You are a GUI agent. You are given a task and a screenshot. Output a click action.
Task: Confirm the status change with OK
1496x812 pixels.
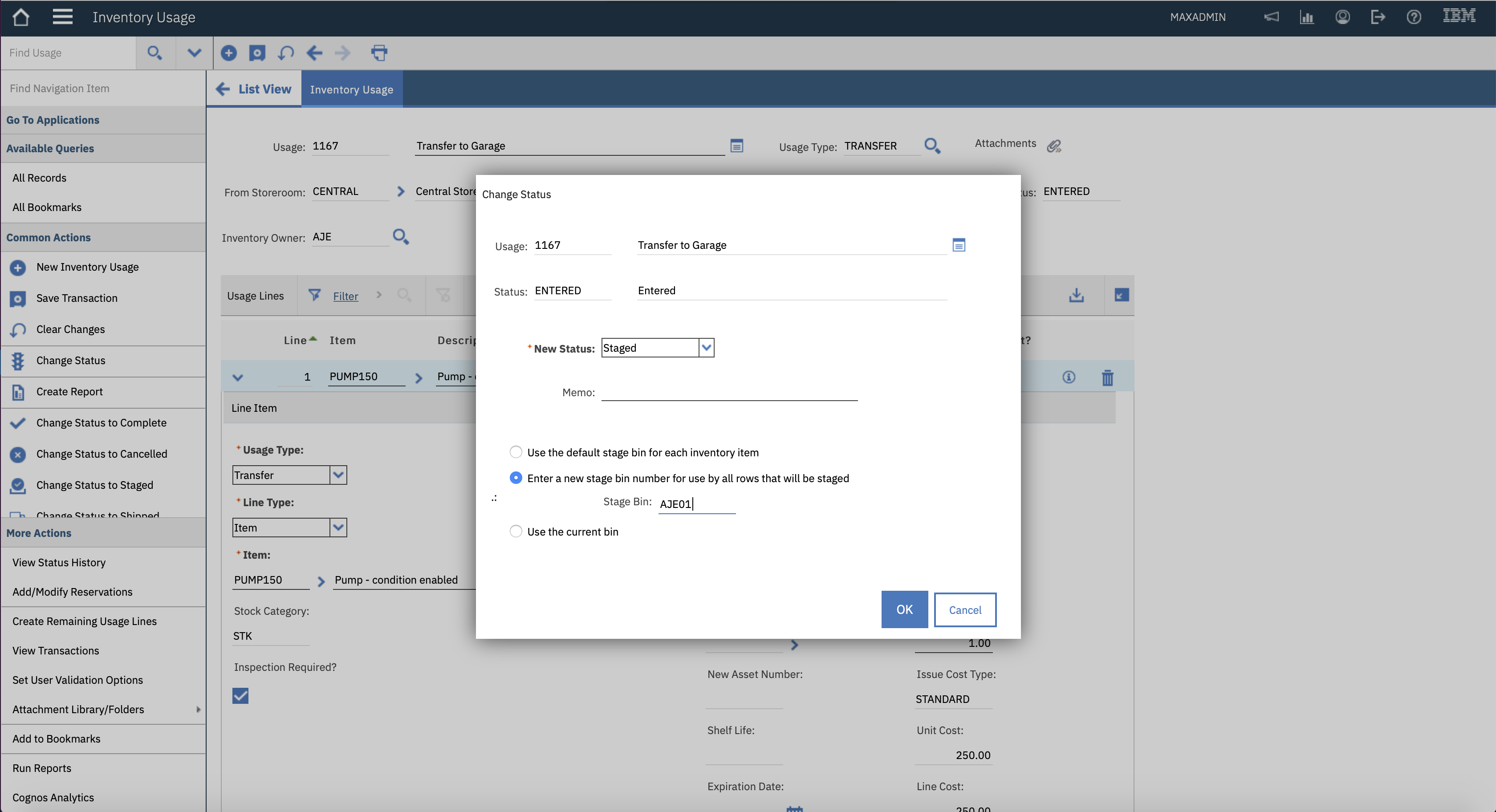[904, 609]
